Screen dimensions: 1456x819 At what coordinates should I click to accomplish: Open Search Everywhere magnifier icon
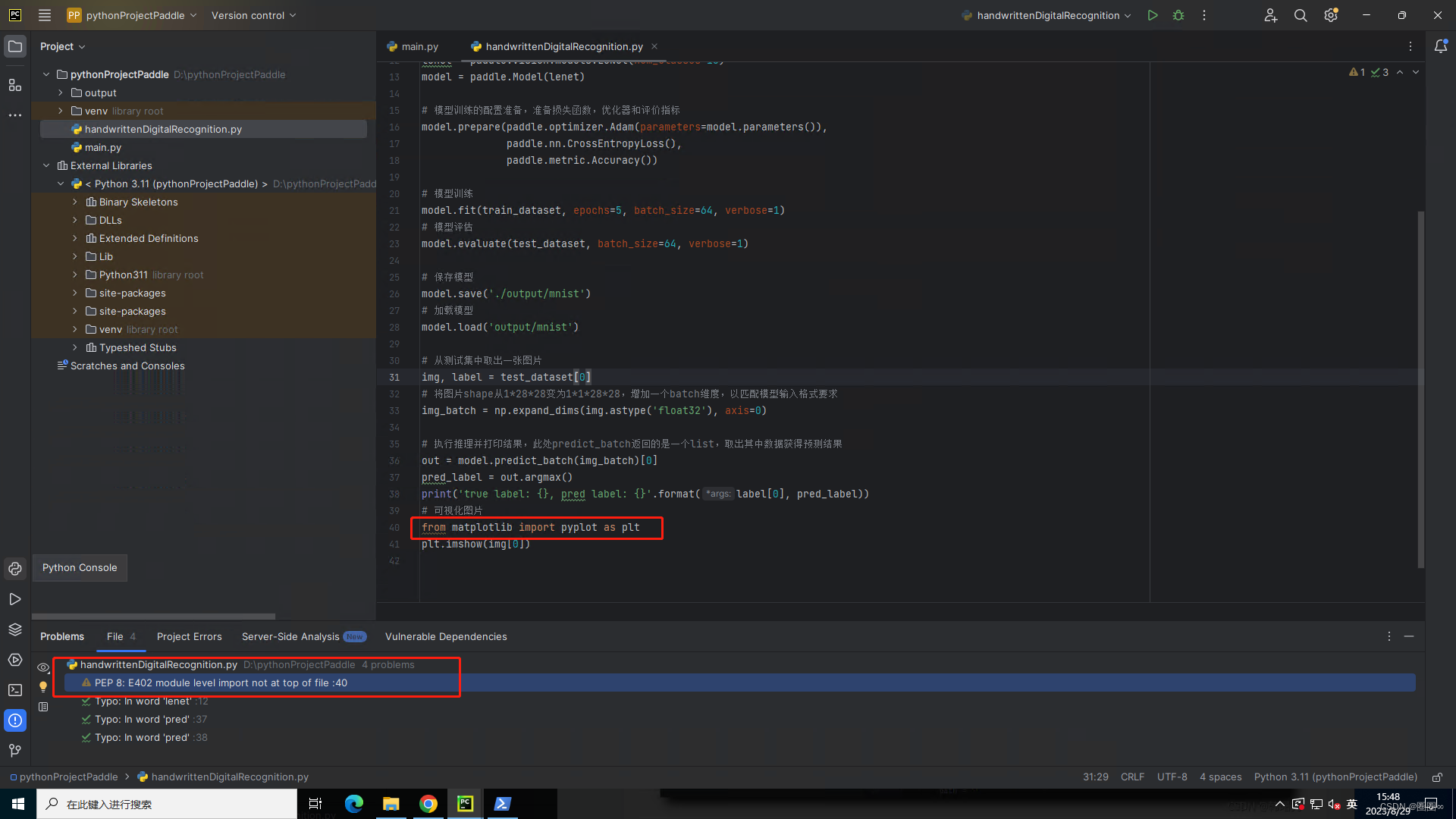point(1300,15)
